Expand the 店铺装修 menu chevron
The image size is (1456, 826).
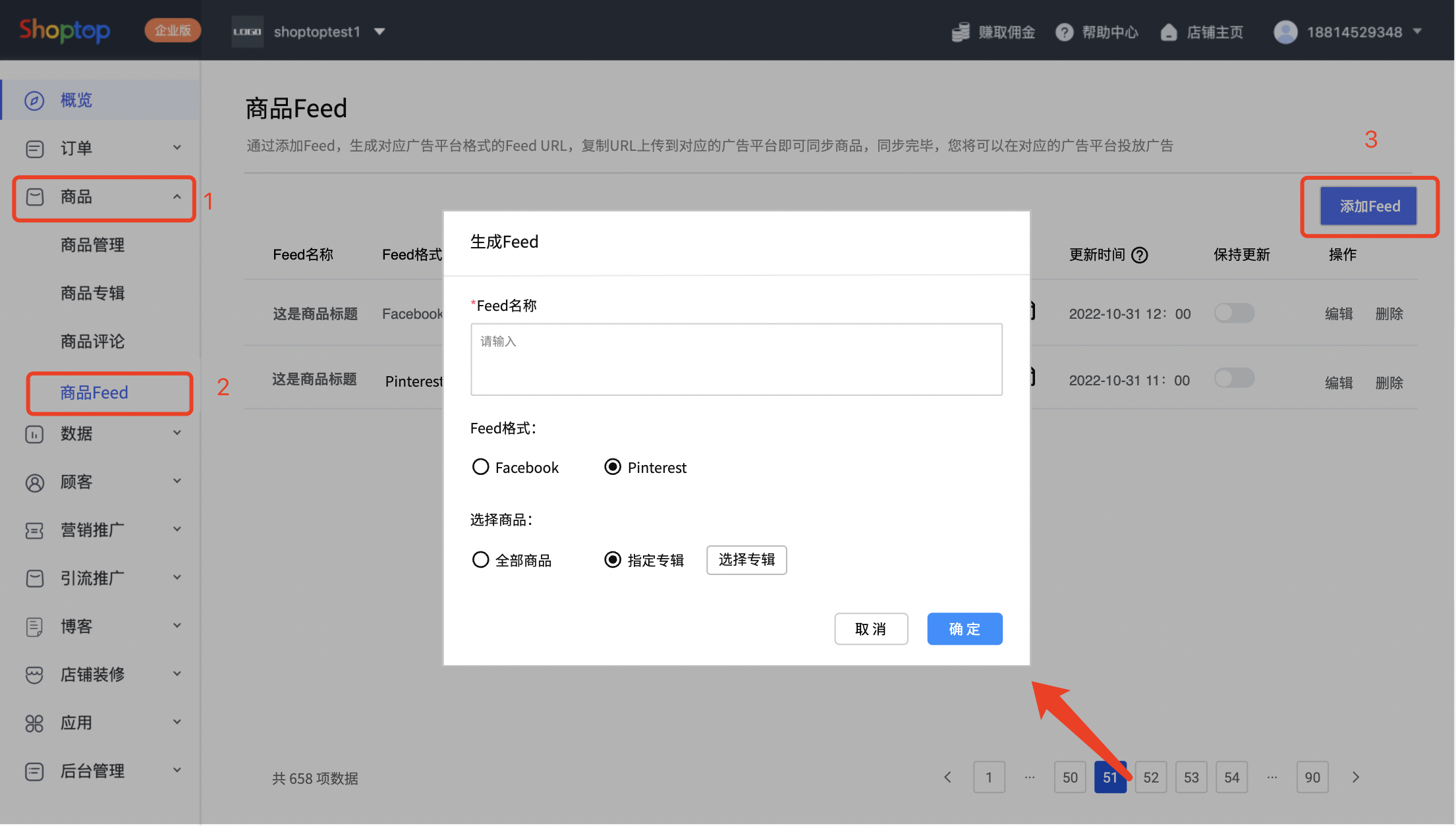point(177,673)
